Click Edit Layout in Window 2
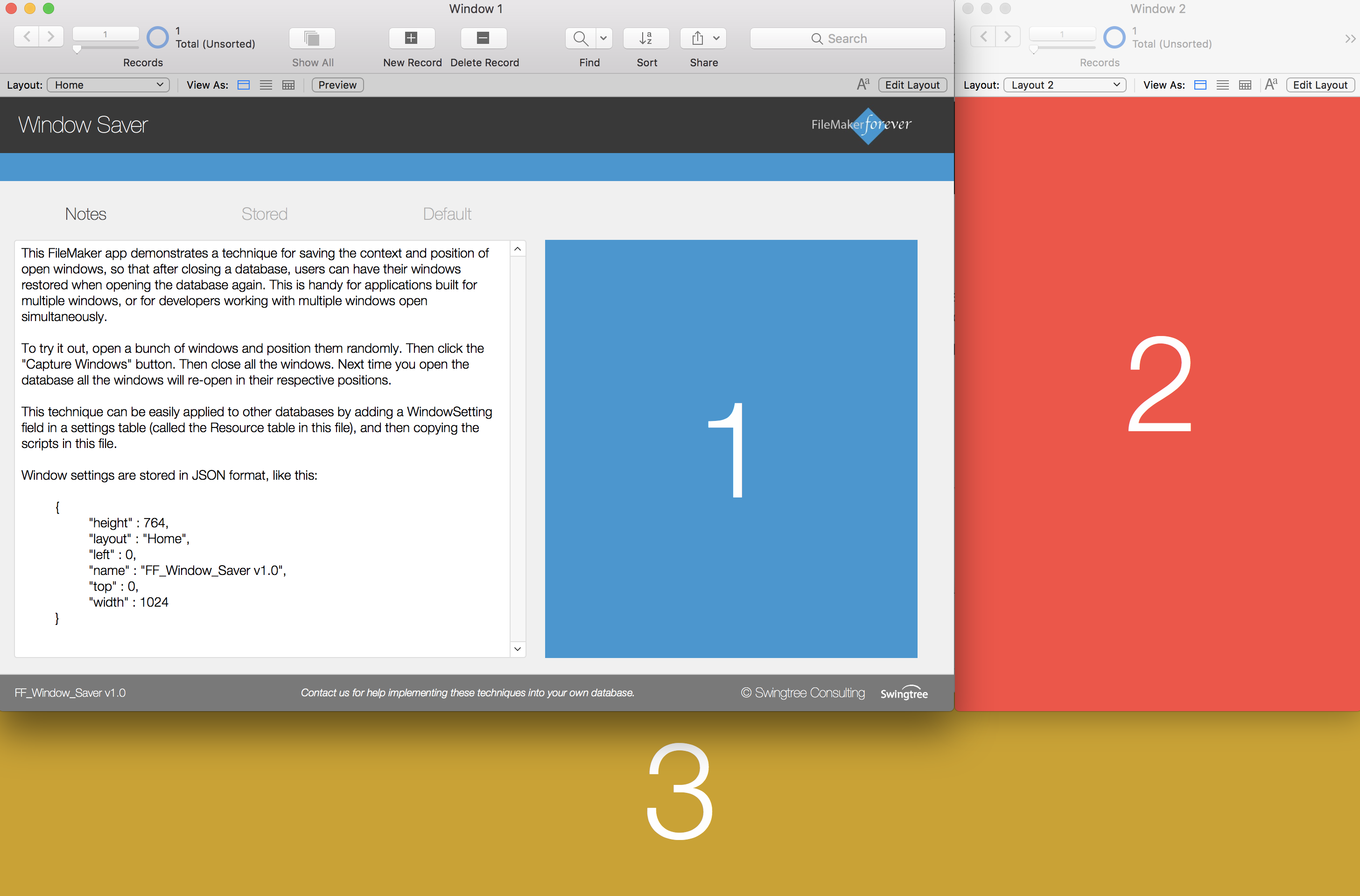 tap(1321, 85)
